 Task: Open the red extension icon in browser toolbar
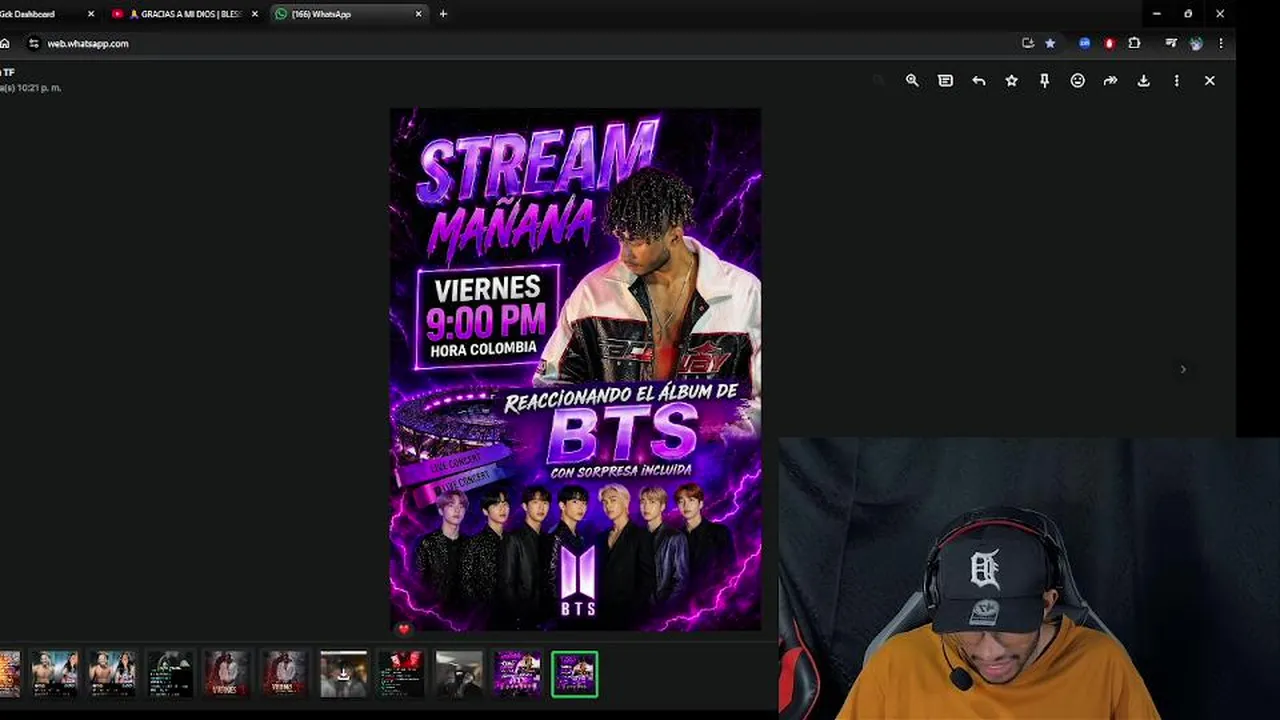click(x=1109, y=43)
